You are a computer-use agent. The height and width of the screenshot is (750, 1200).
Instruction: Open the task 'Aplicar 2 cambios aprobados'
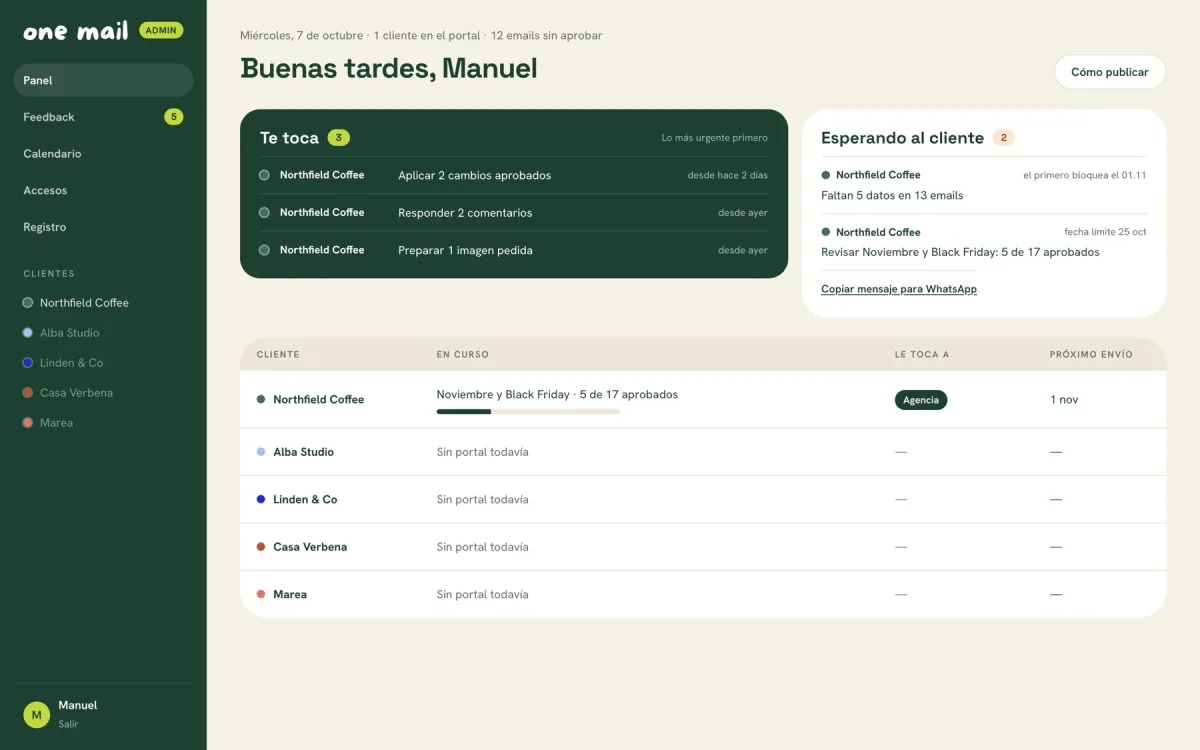coord(513,175)
